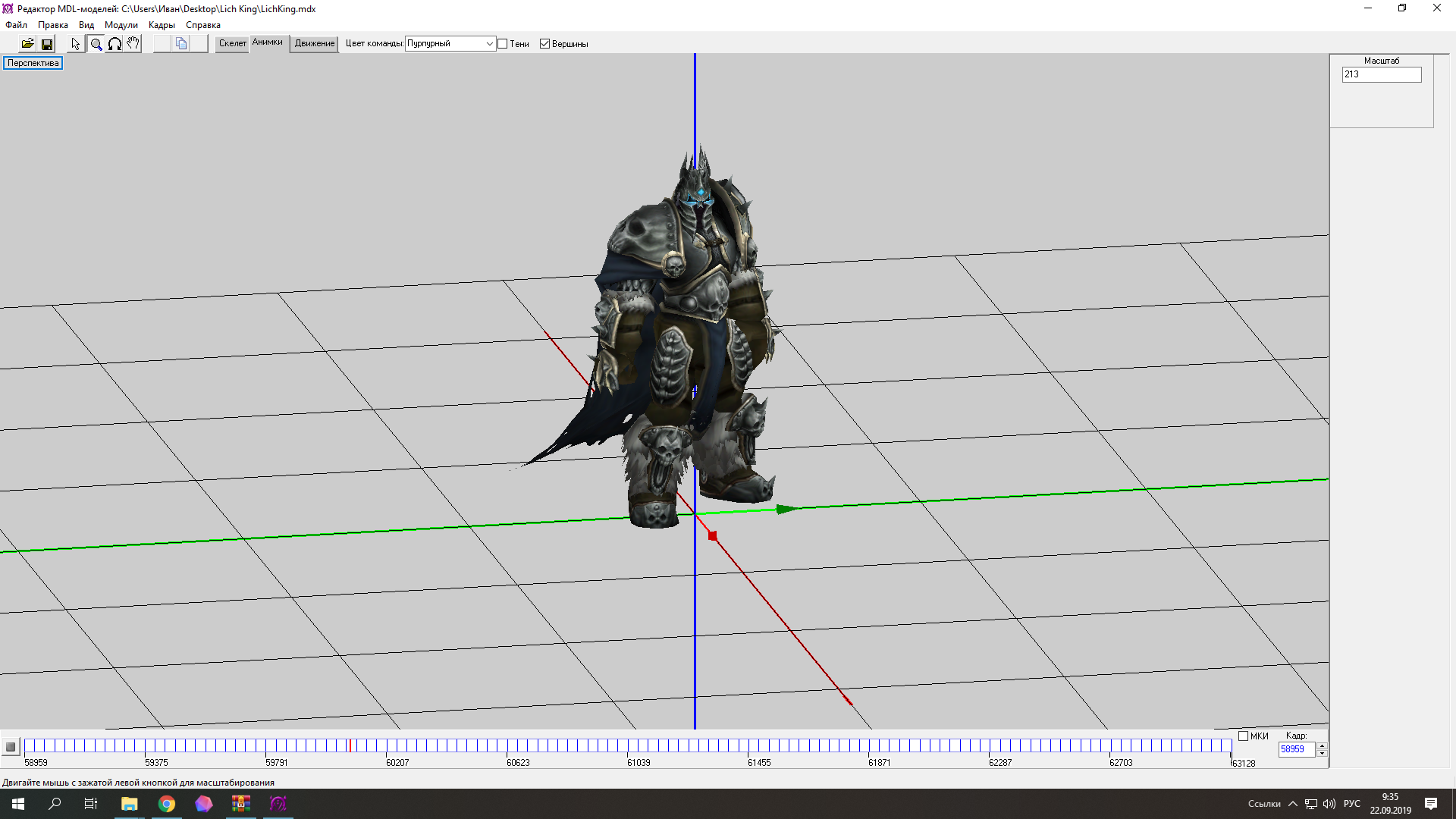Viewport: 1456px width, 819px height.
Task: Select the magnifier zoom tool
Action: coord(96,44)
